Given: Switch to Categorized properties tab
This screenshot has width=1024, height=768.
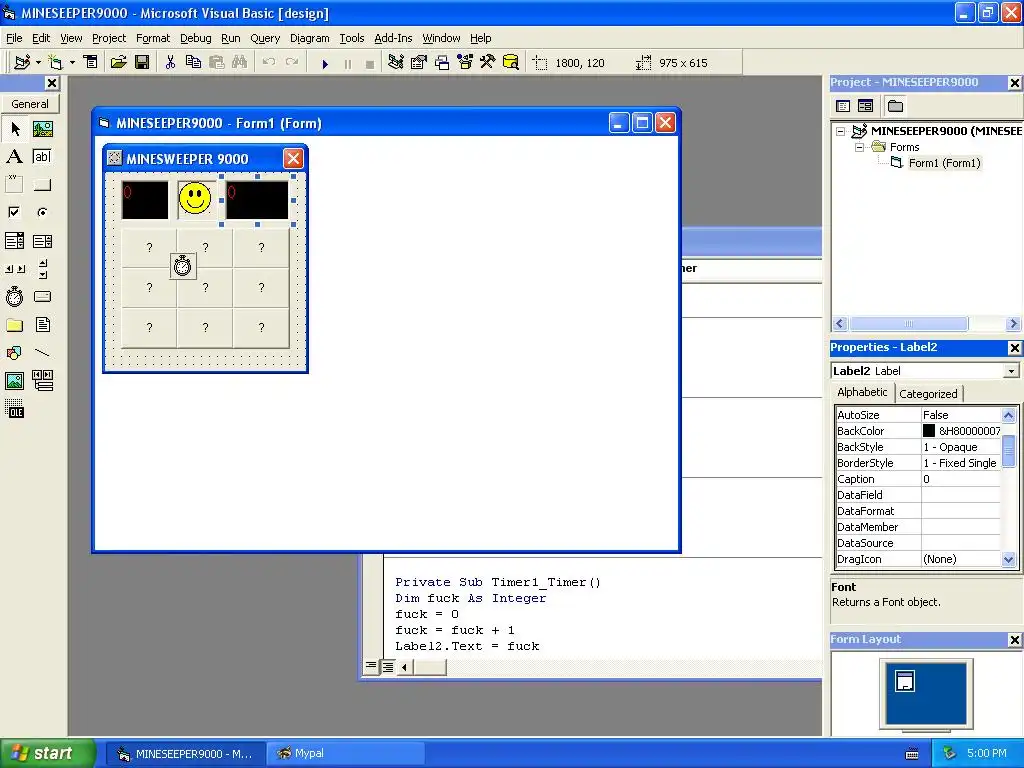Looking at the screenshot, I should 928,394.
